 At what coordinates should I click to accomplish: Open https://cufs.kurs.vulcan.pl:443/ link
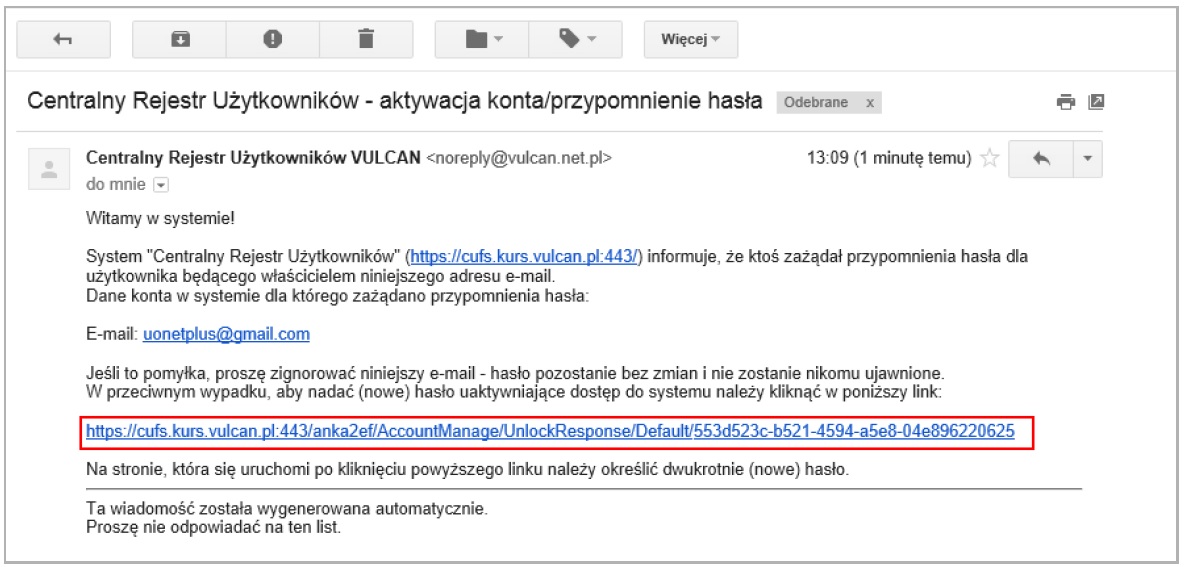coord(525,256)
